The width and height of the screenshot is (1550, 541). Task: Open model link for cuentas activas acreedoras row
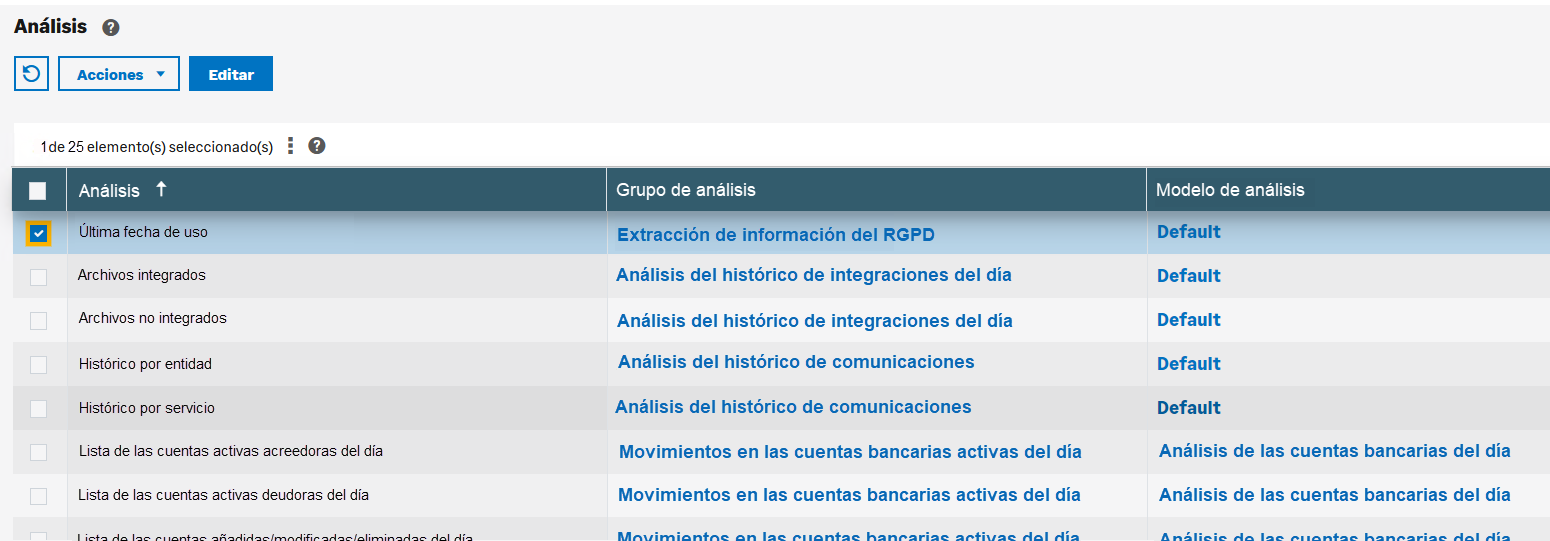point(1334,451)
